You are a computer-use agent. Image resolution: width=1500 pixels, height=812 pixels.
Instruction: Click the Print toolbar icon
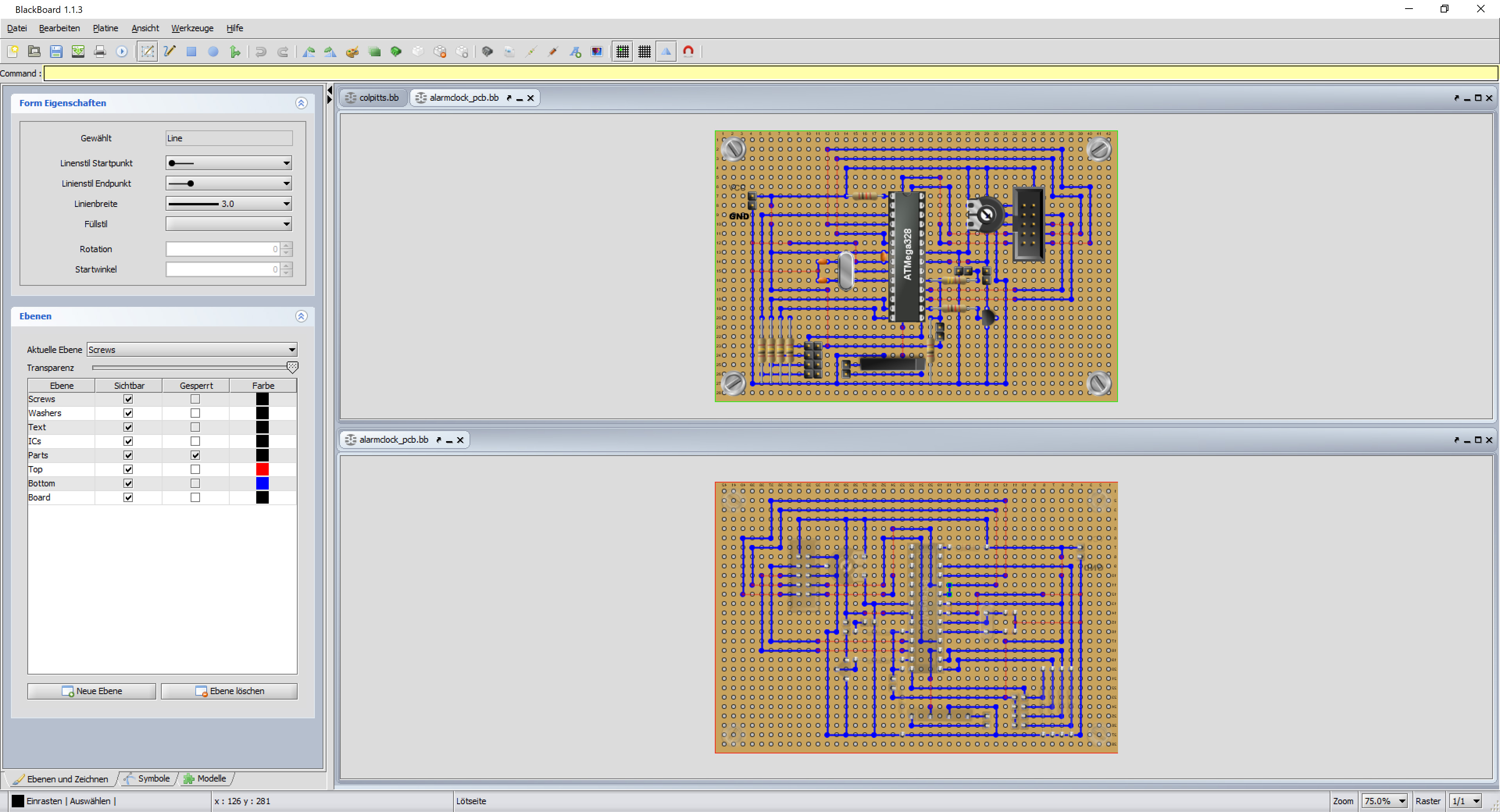(100, 51)
